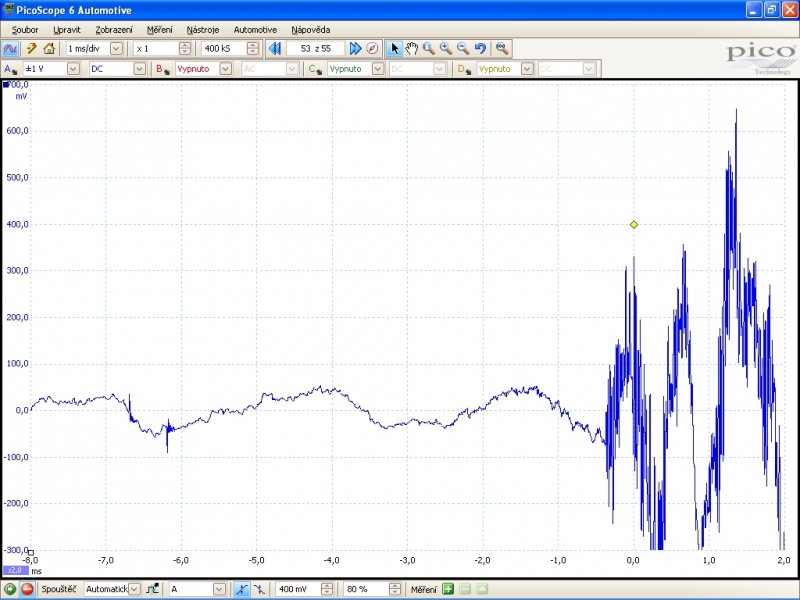The image size is (800, 600).
Task: Click the lightning bolt auto setup icon
Action: [32, 48]
